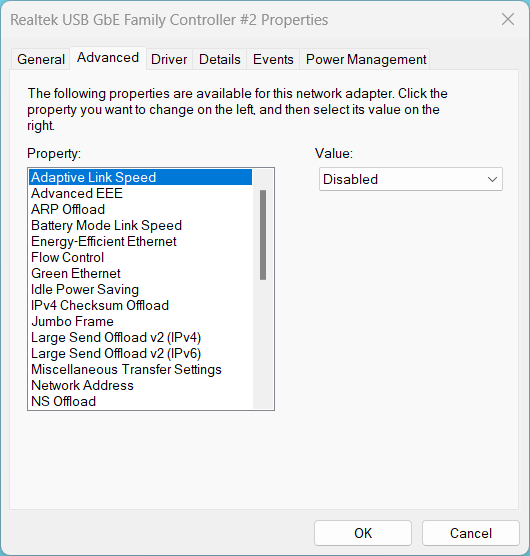Screen dimensions: 530x556
Task: Open the Power Management tab
Action: (366, 59)
